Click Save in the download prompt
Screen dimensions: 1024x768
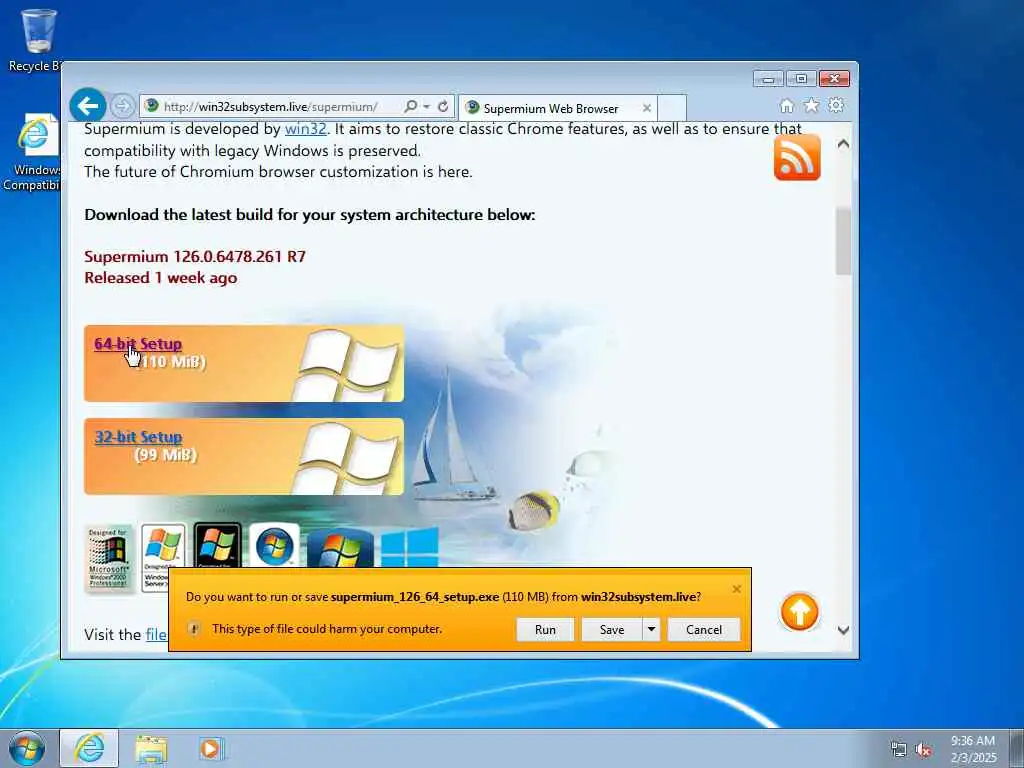click(x=612, y=630)
